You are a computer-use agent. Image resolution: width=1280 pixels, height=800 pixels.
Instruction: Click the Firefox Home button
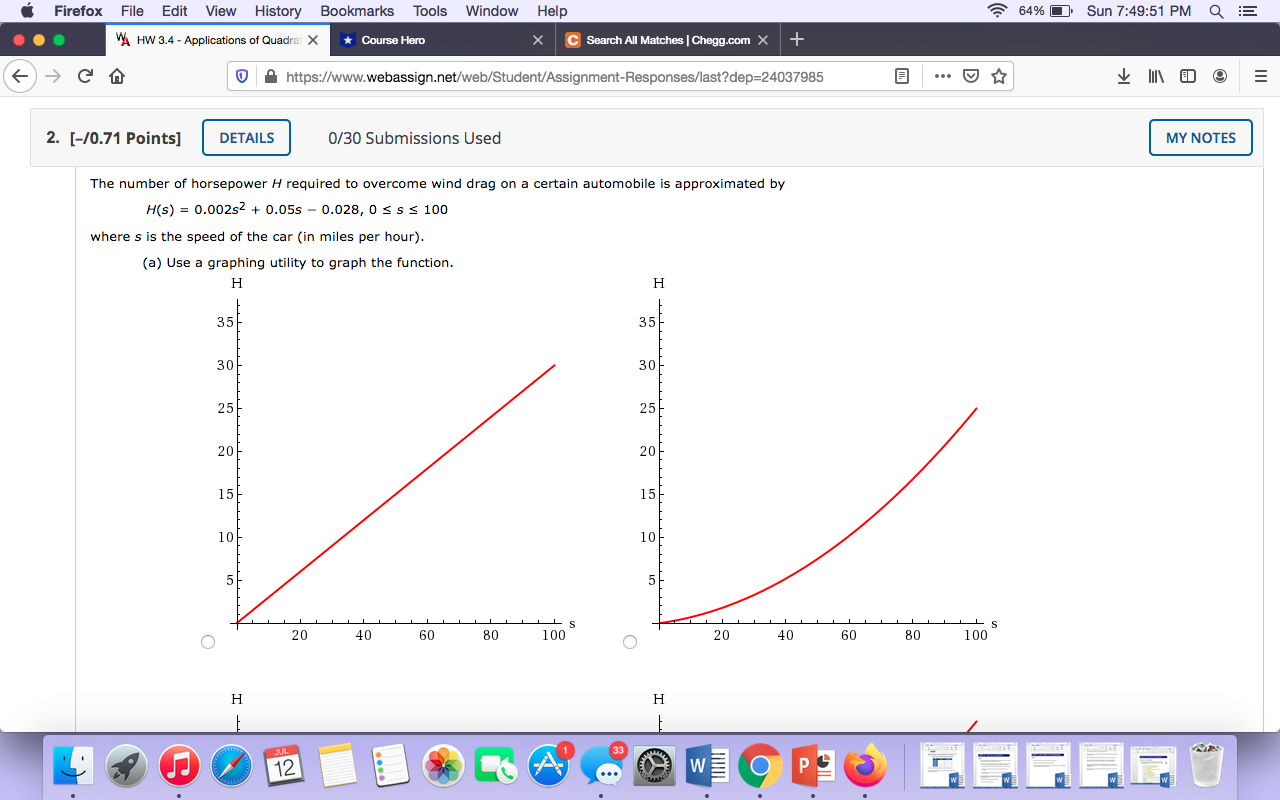pyautogui.click(x=116, y=75)
